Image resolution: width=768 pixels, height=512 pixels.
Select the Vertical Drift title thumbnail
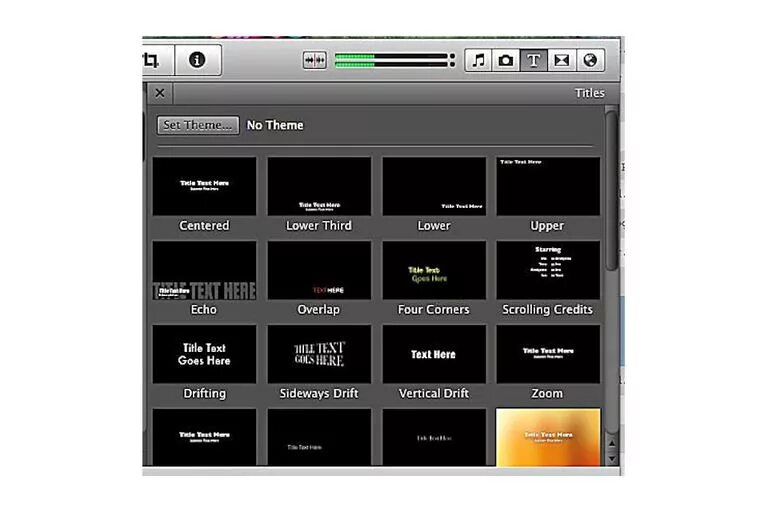click(434, 354)
